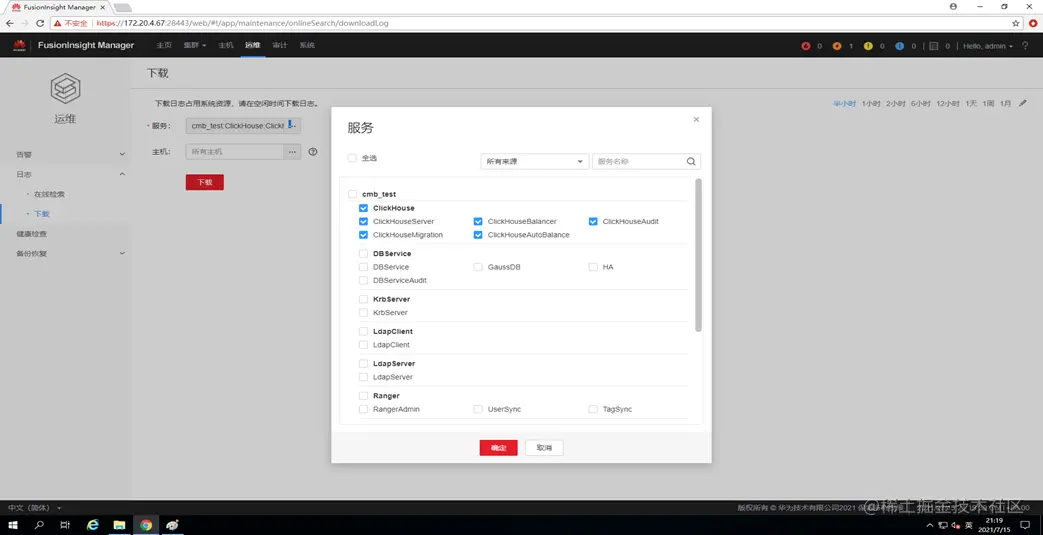Open the task list icon in header
1043x535 pixels.
pyautogui.click(x=933, y=46)
